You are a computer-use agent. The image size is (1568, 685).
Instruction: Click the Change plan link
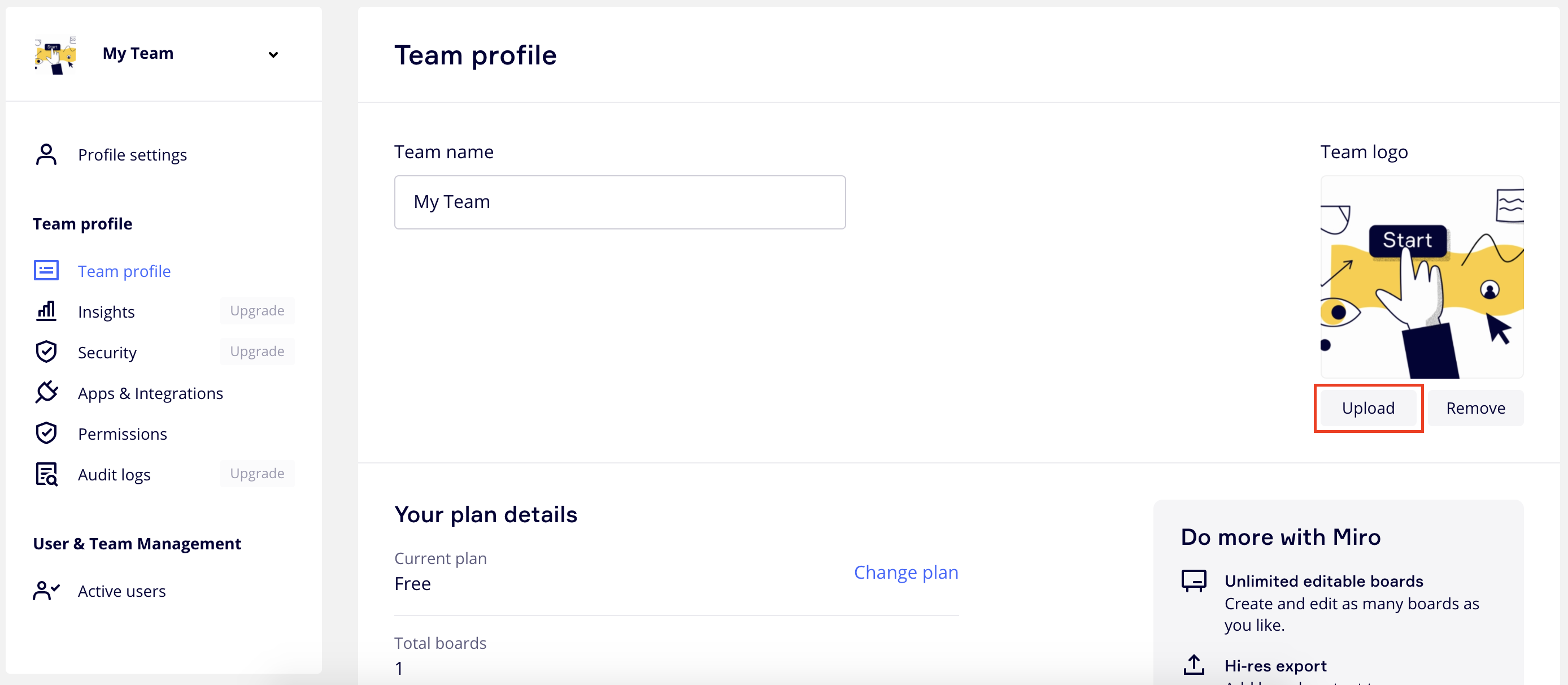coord(906,573)
